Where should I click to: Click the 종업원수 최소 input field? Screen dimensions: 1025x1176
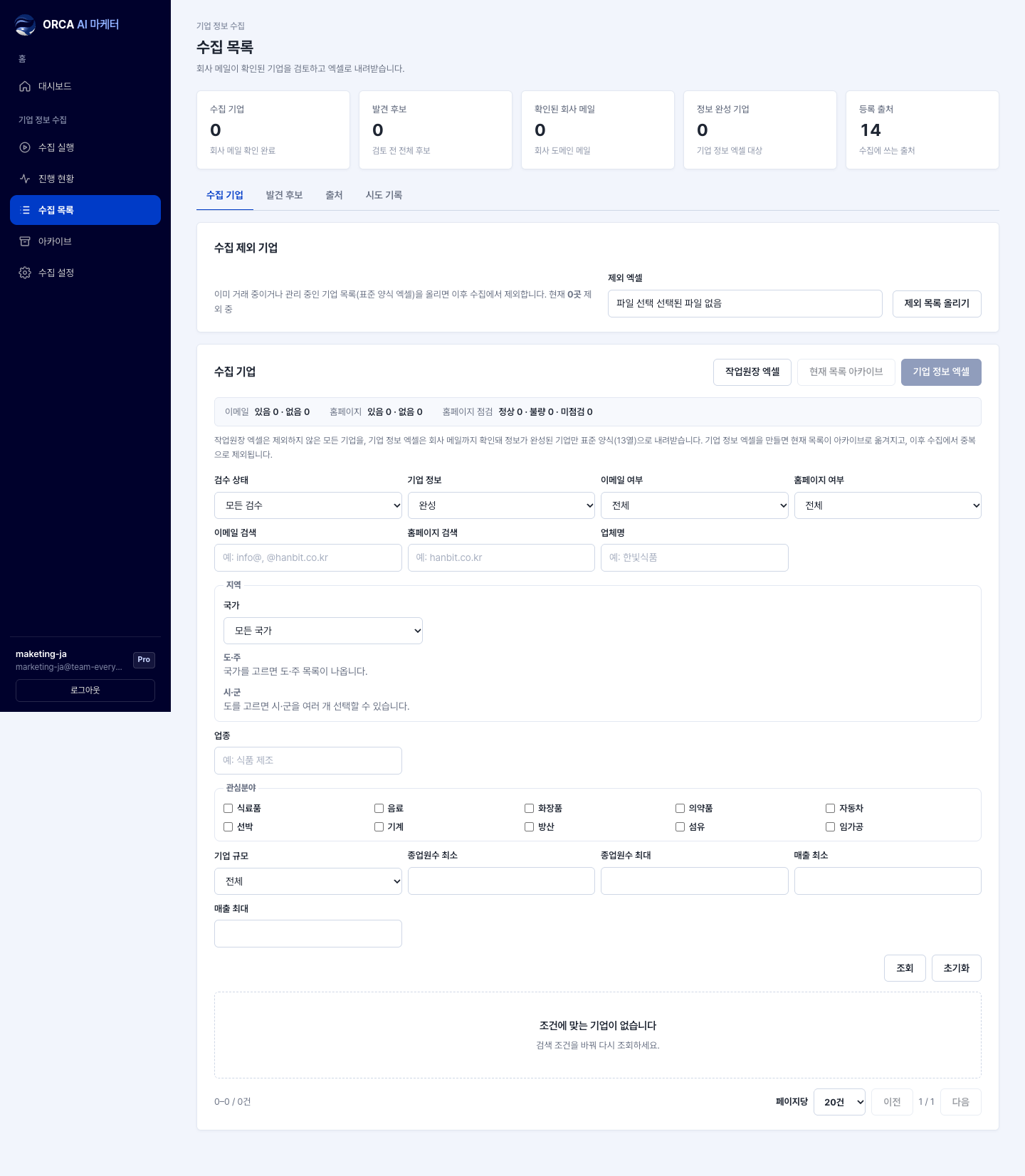pos(501,881)
